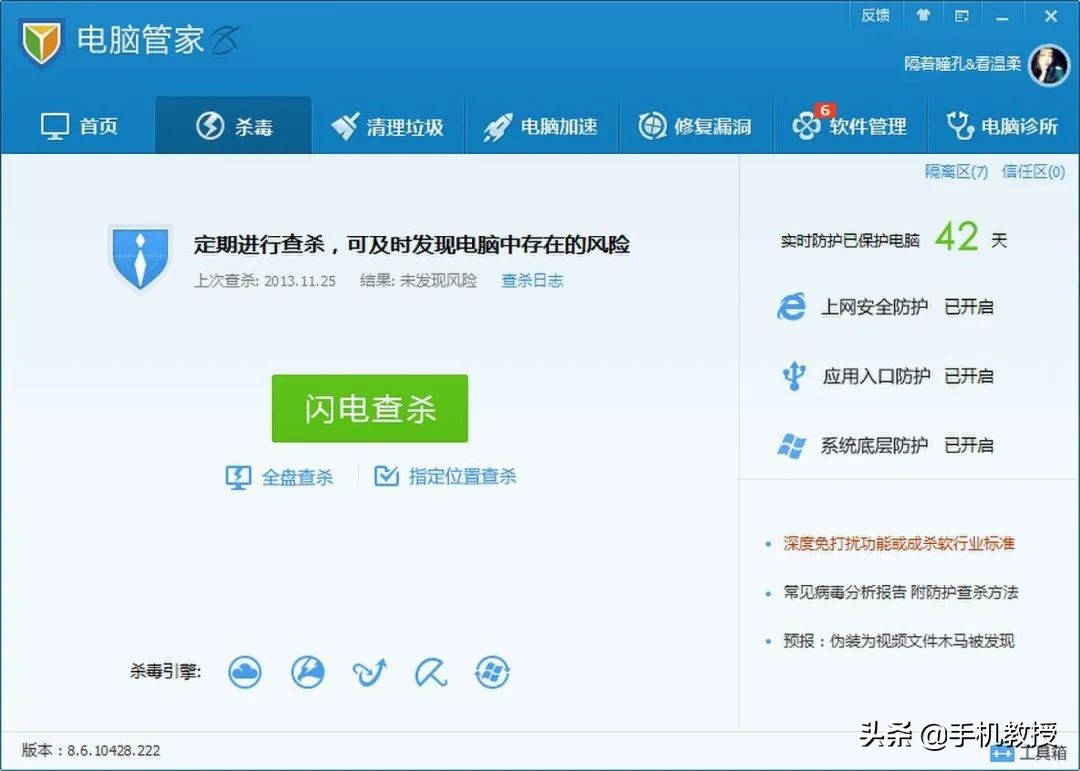The height and width of the screenshot is (771, 1080).
Task: Choose 指定位置查杀 custom scan
Action: 445,476
